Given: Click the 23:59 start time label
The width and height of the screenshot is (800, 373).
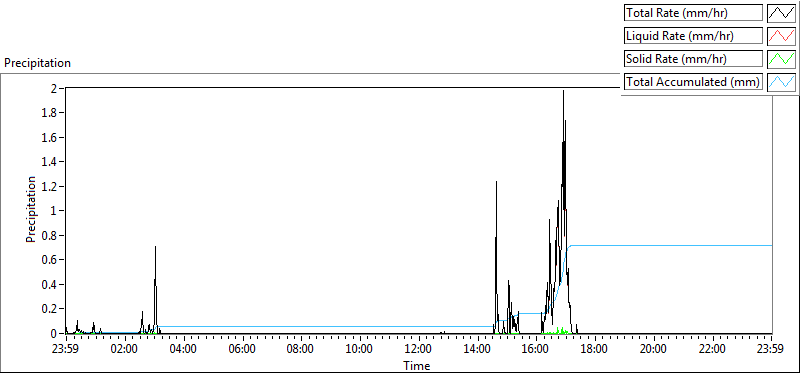Looking at the screenshot, I should pyautogui.click(x=66, y=350).
